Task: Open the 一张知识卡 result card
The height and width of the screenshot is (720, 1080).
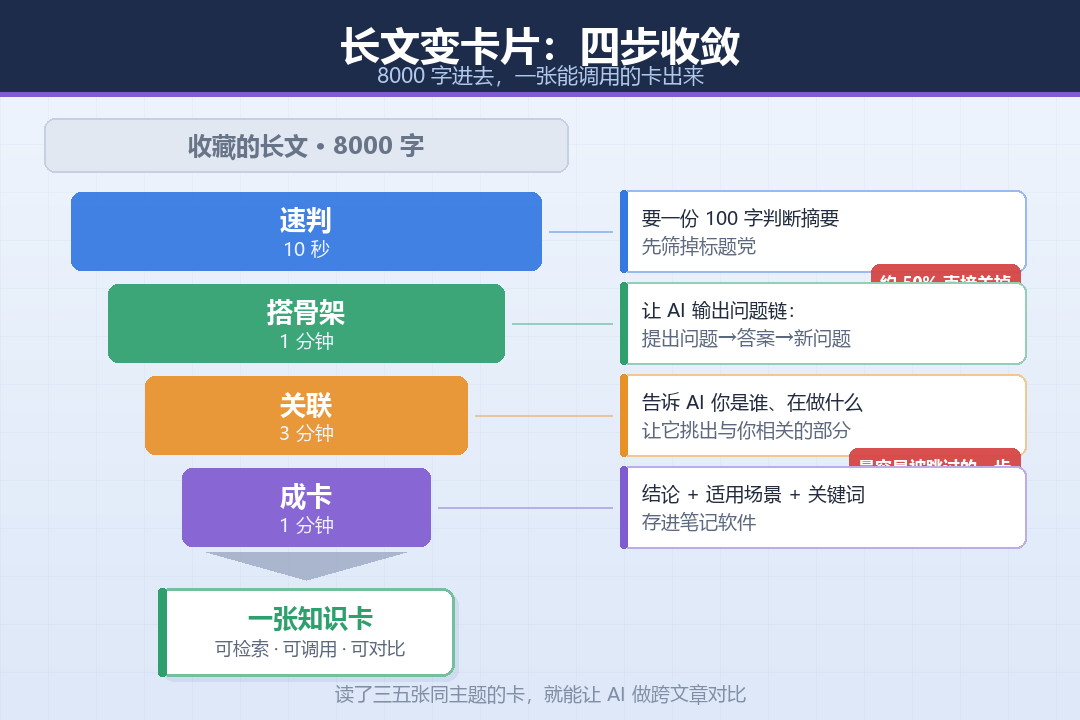Action: 307,632
